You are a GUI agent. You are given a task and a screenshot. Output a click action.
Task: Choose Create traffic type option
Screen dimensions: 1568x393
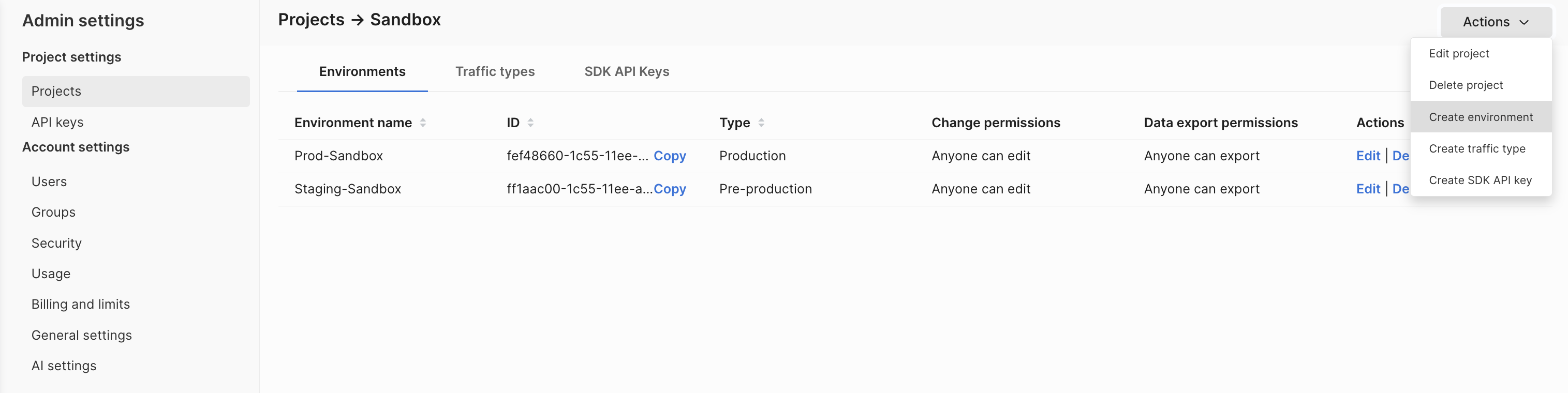click(x=1477, y=148)
